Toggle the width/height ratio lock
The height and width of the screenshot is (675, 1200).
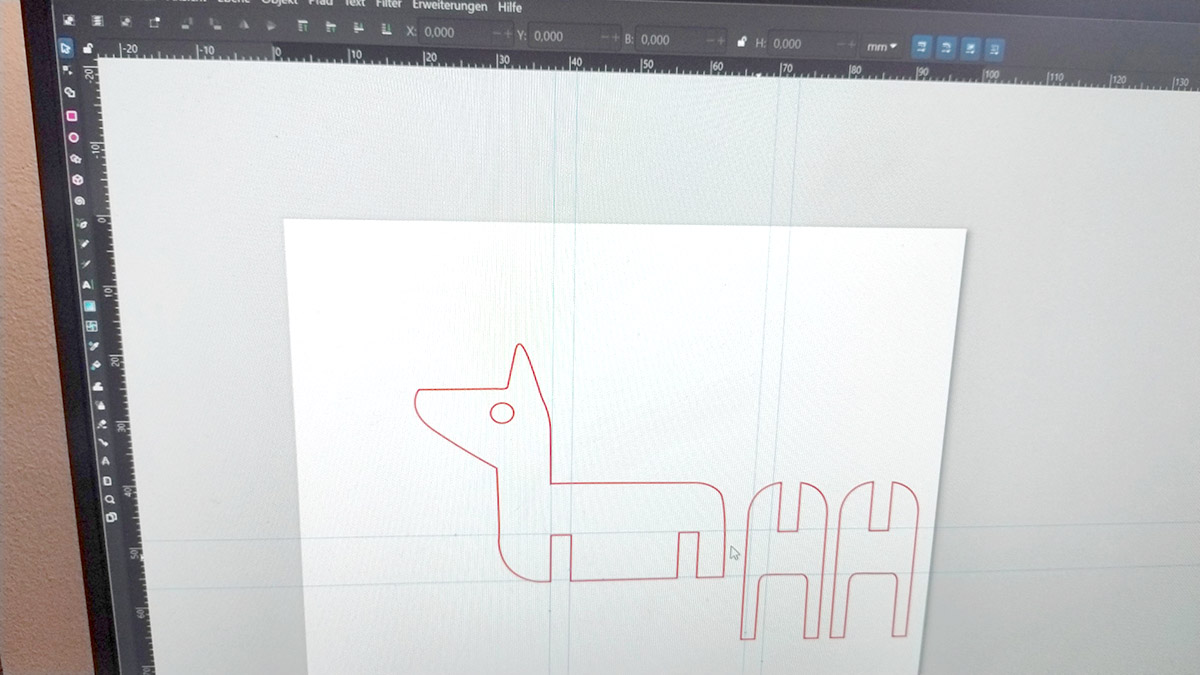click(740, 42)
